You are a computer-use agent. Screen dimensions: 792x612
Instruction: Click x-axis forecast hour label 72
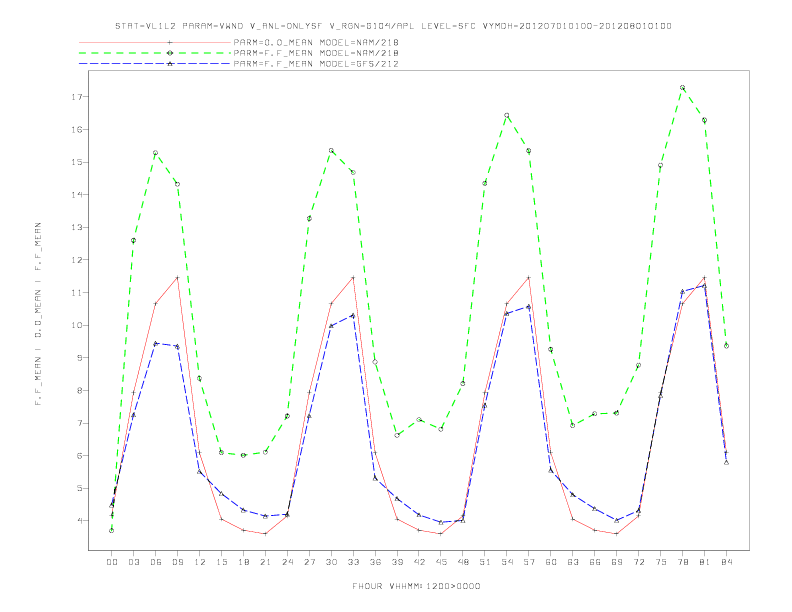(638, 562)
